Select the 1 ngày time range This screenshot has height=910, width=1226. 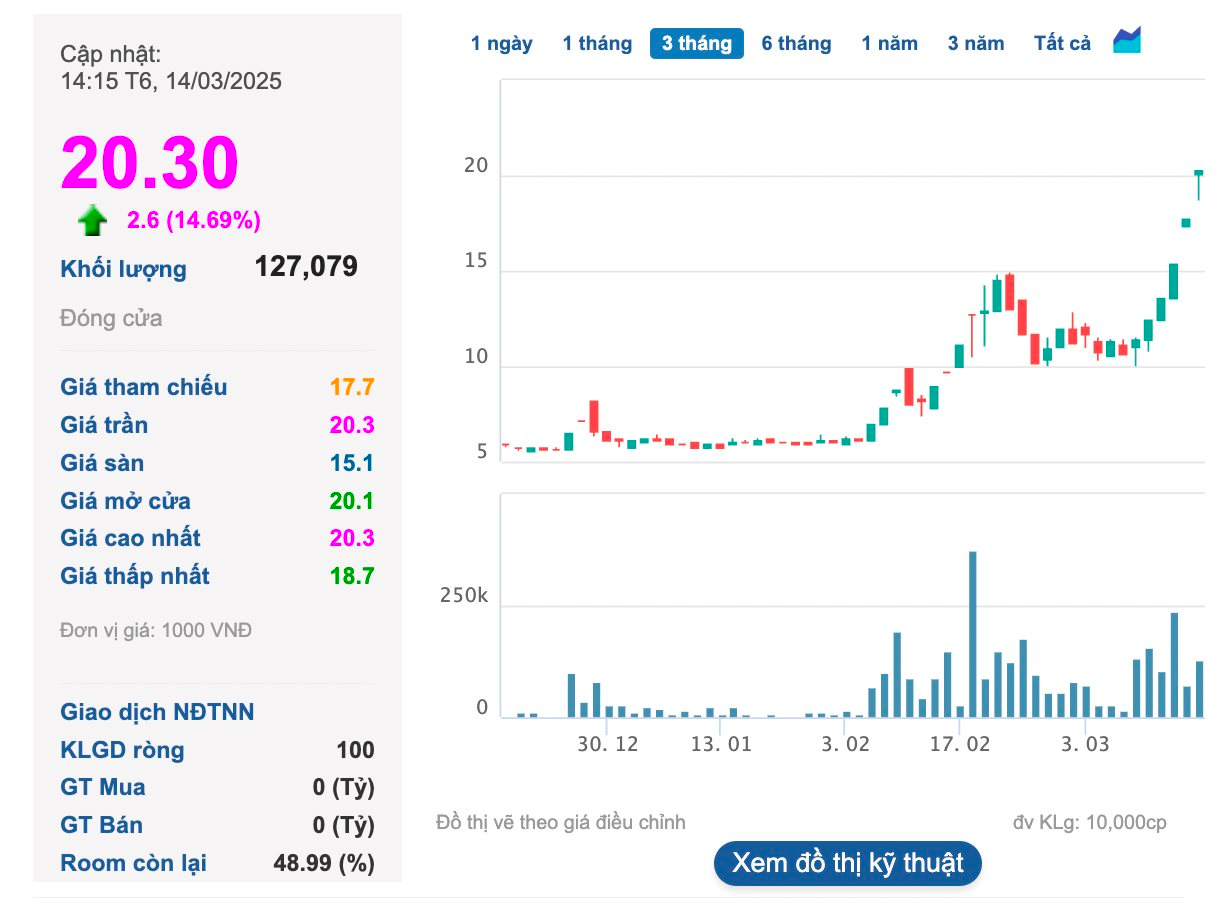pos(502,44)
